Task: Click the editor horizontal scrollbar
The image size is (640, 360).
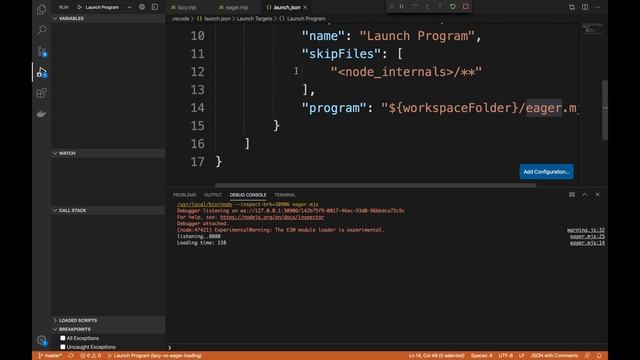Action: click(x=376, y=185)
